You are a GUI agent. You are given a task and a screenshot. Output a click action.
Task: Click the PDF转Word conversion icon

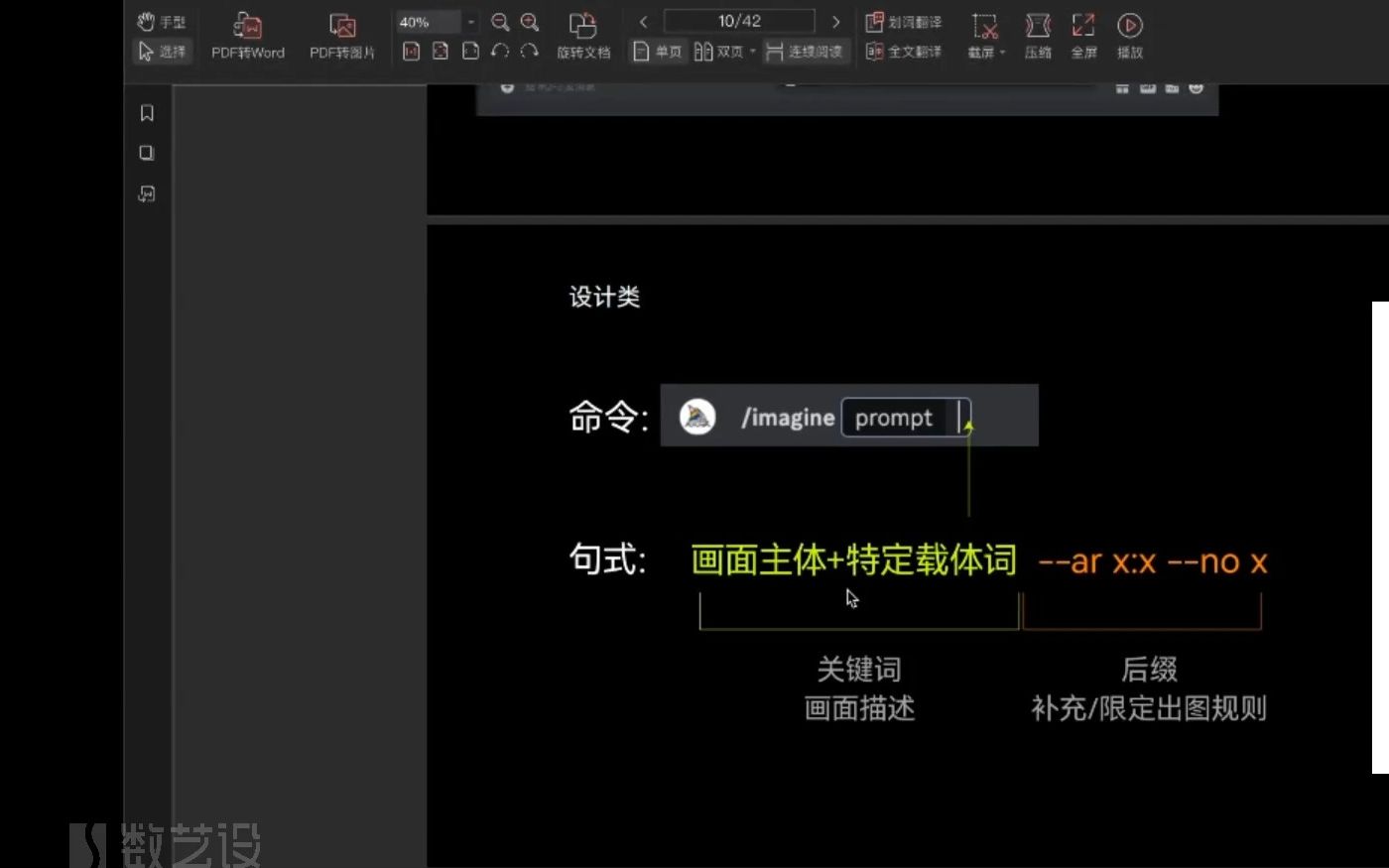[248, 35]
